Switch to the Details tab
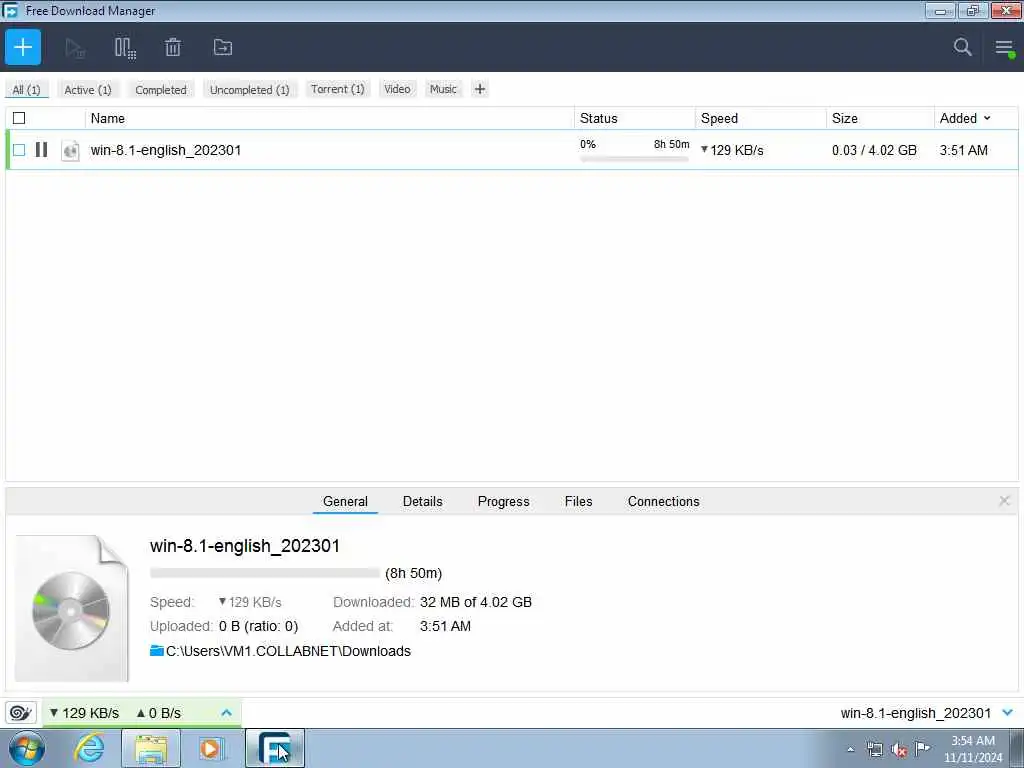This screenshot has height=768, width=1024. 423,501
